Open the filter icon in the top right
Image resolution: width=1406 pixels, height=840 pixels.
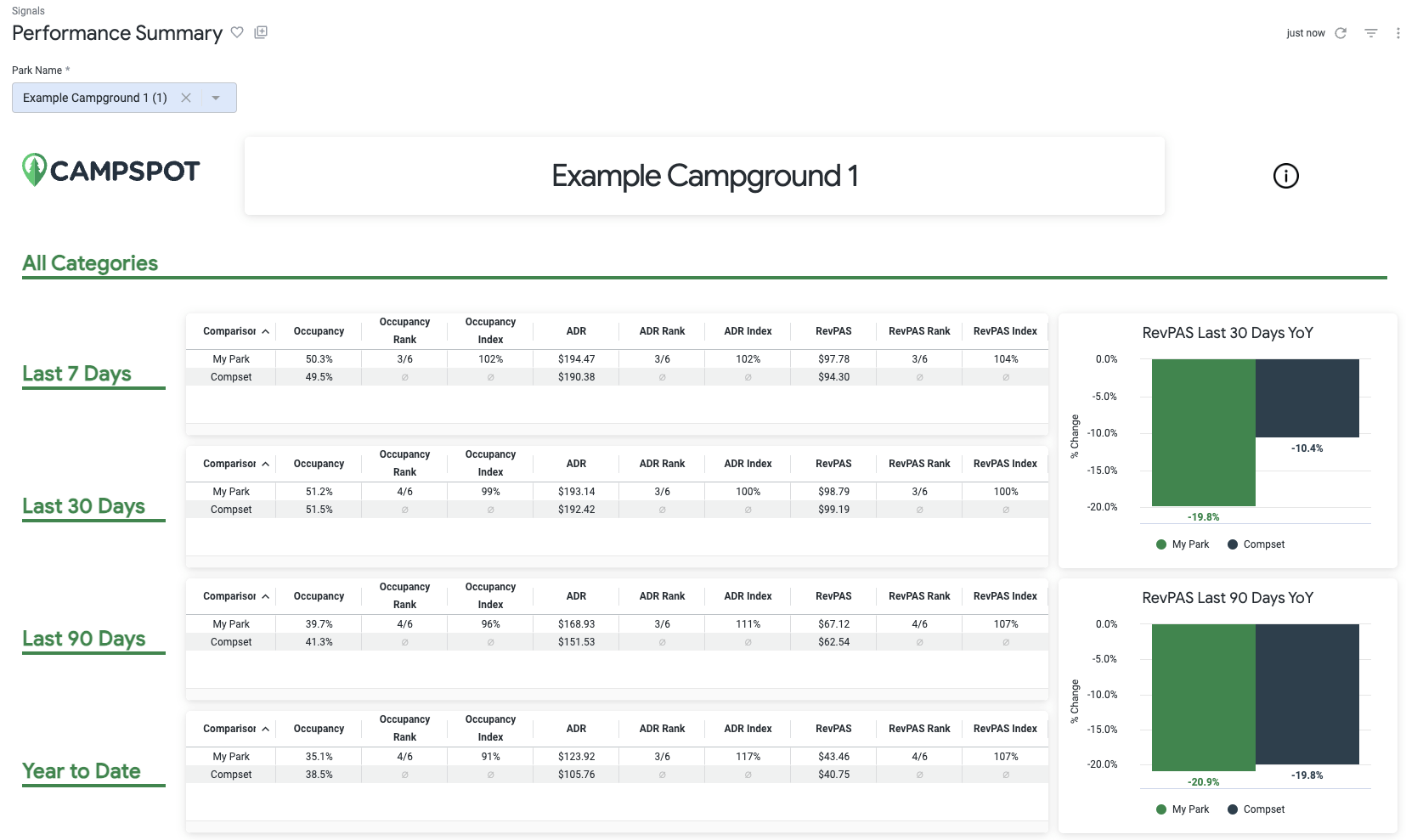pos(1370,32)
